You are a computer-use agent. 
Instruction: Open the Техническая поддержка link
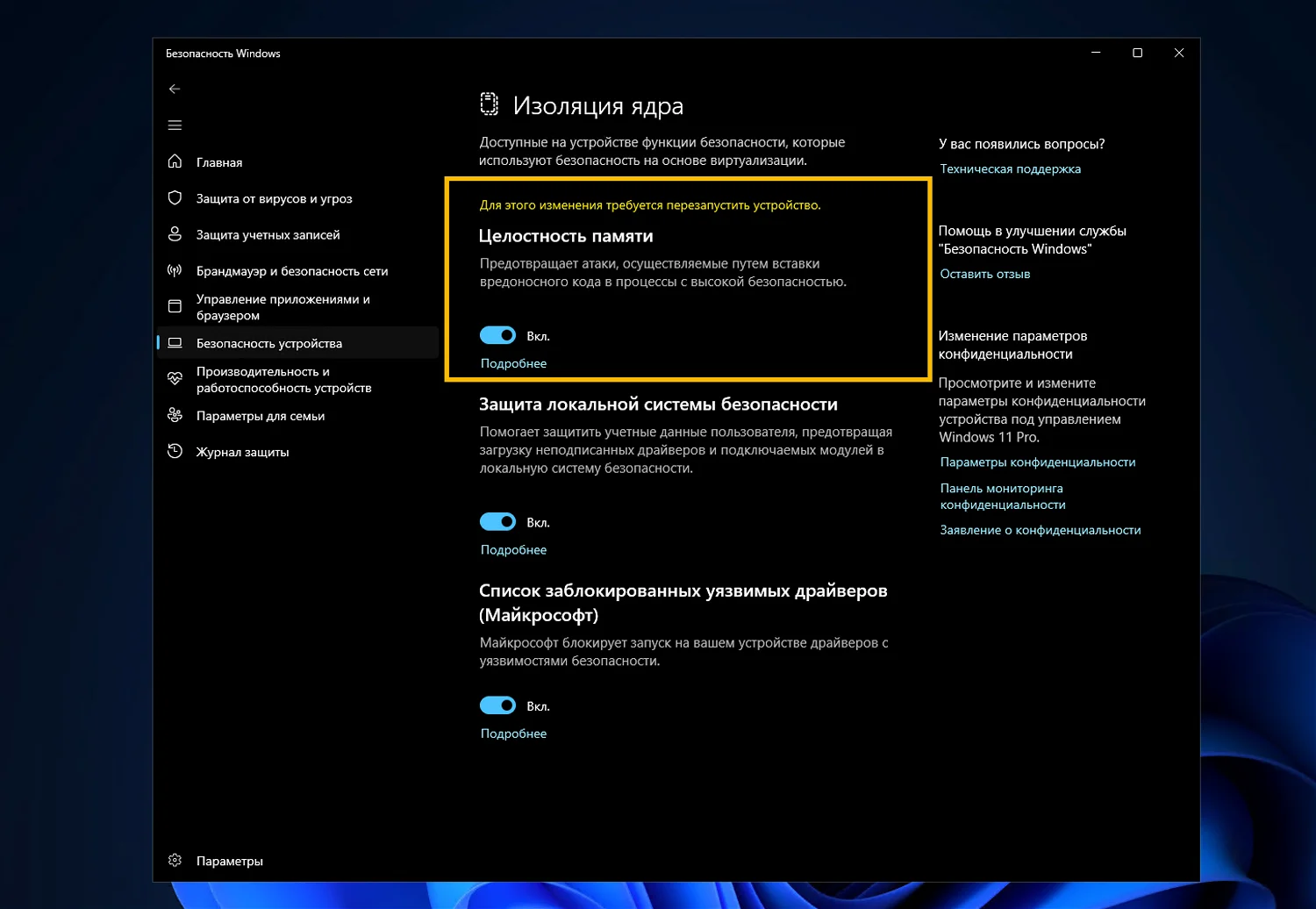(1010, 168)
